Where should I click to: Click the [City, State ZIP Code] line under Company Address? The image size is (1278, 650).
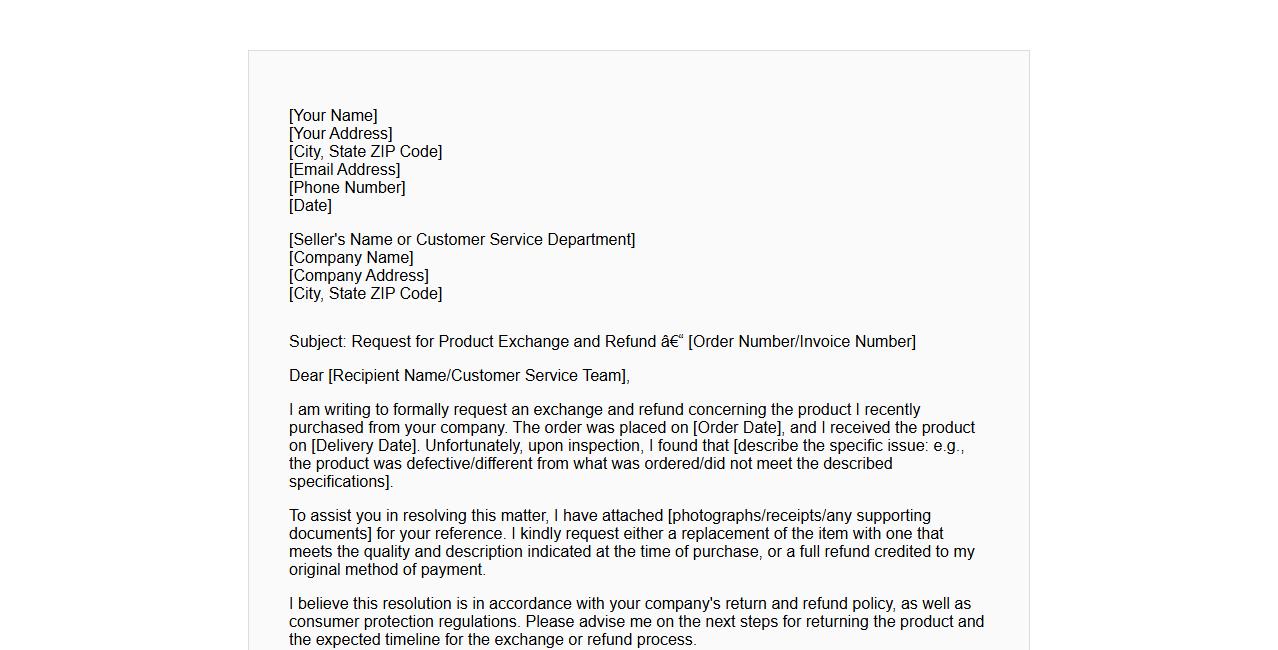click(365, 294)
